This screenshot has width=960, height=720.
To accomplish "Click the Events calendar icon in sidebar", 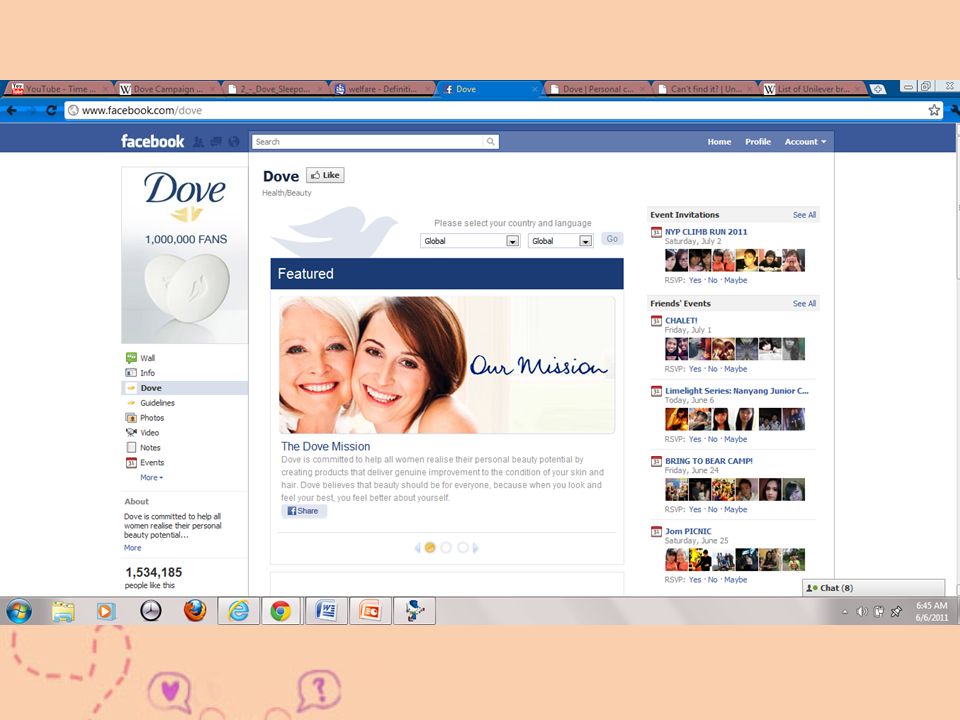I will [x=131, y=463].
